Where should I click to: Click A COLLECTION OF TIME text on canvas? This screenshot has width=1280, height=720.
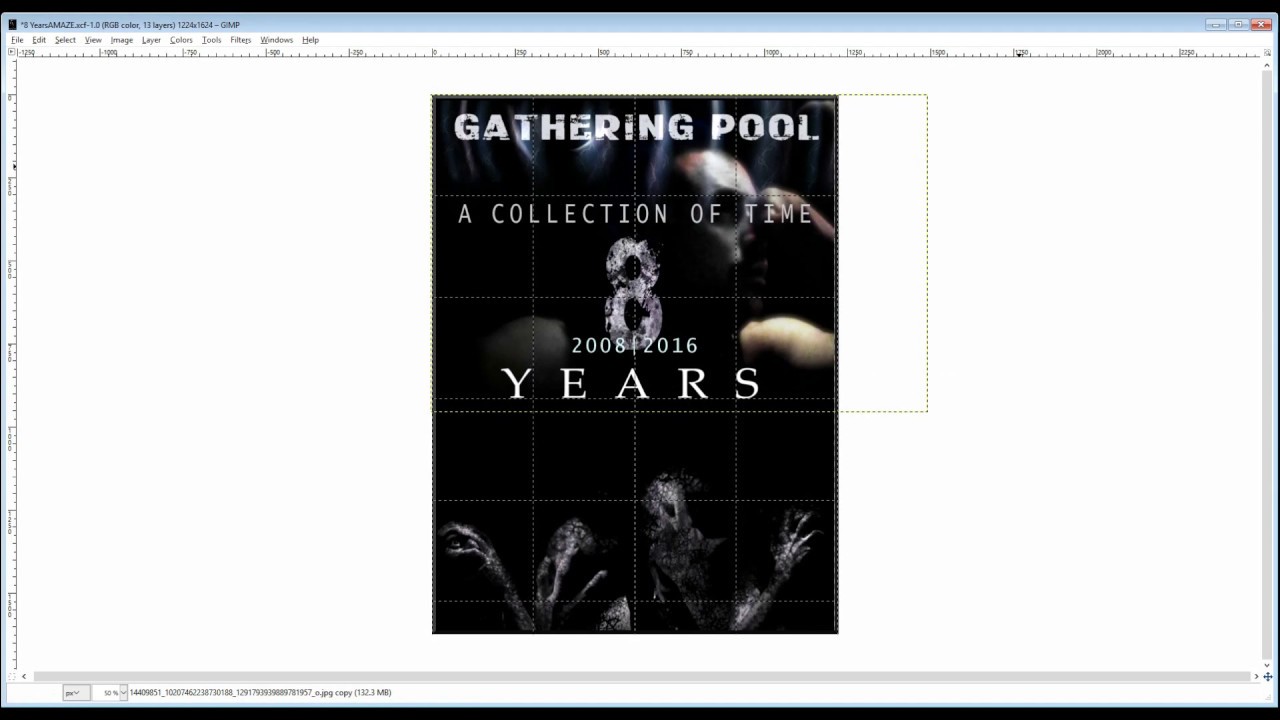635,213
